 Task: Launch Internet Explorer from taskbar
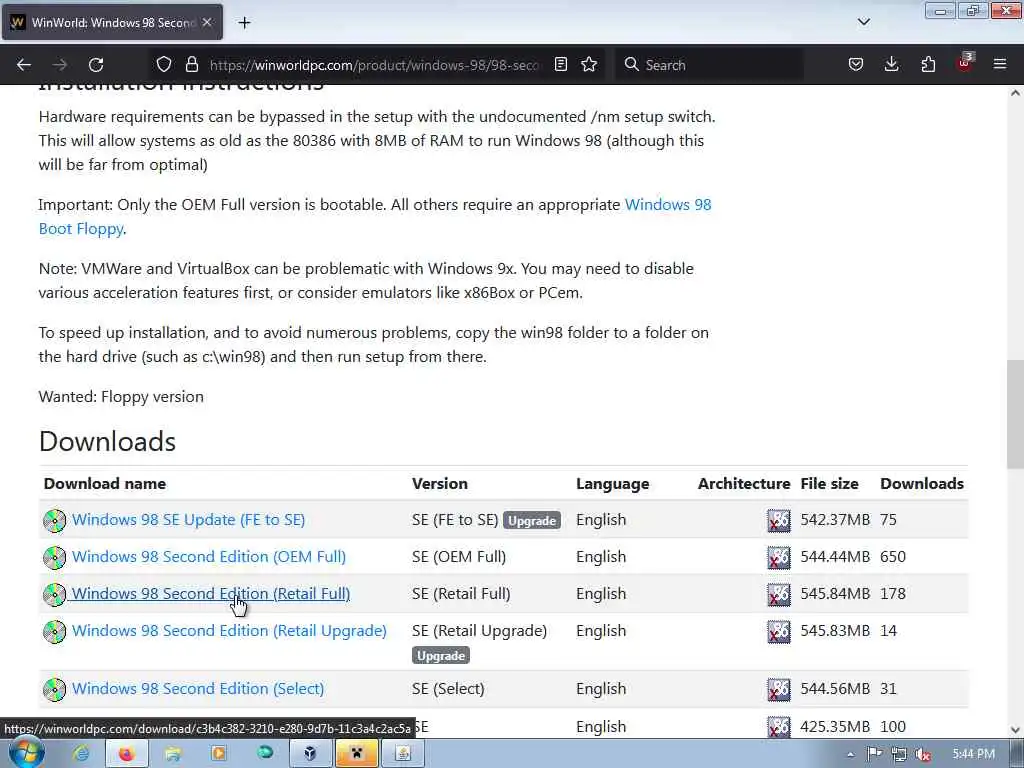click(x=82, y=754)
